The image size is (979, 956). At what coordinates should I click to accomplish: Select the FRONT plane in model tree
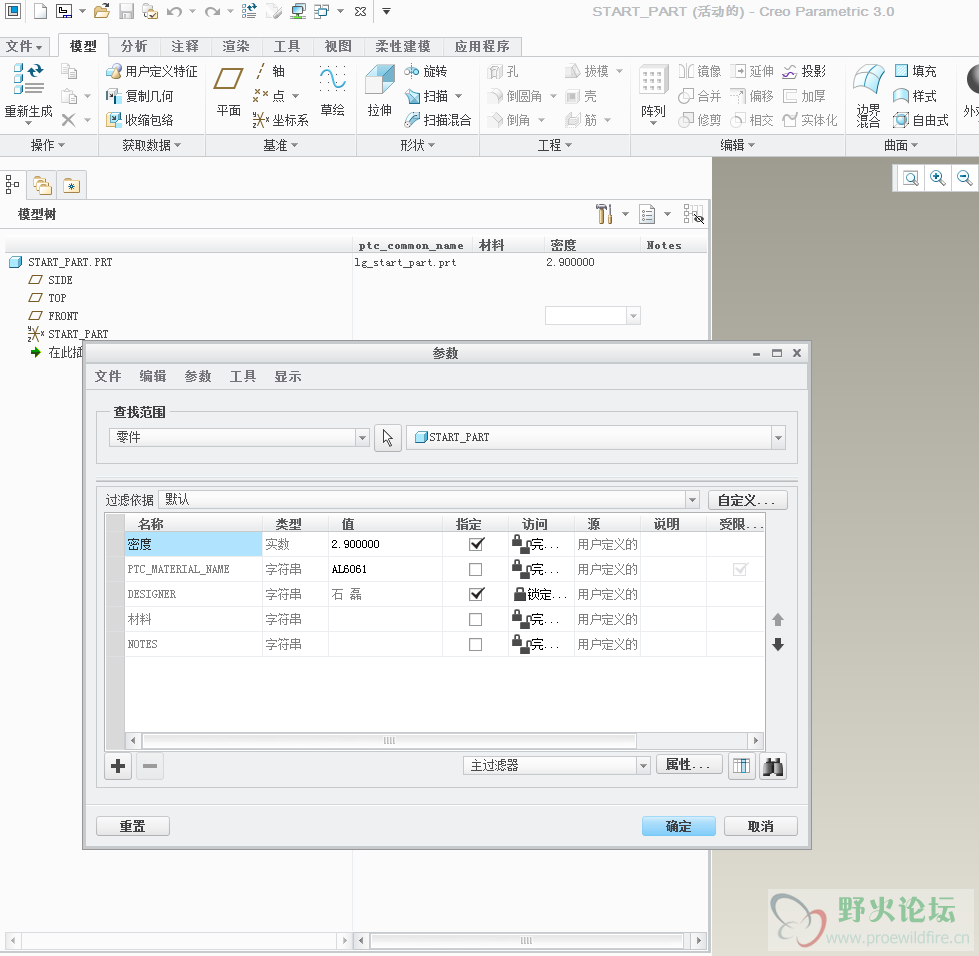click(63, 316)
